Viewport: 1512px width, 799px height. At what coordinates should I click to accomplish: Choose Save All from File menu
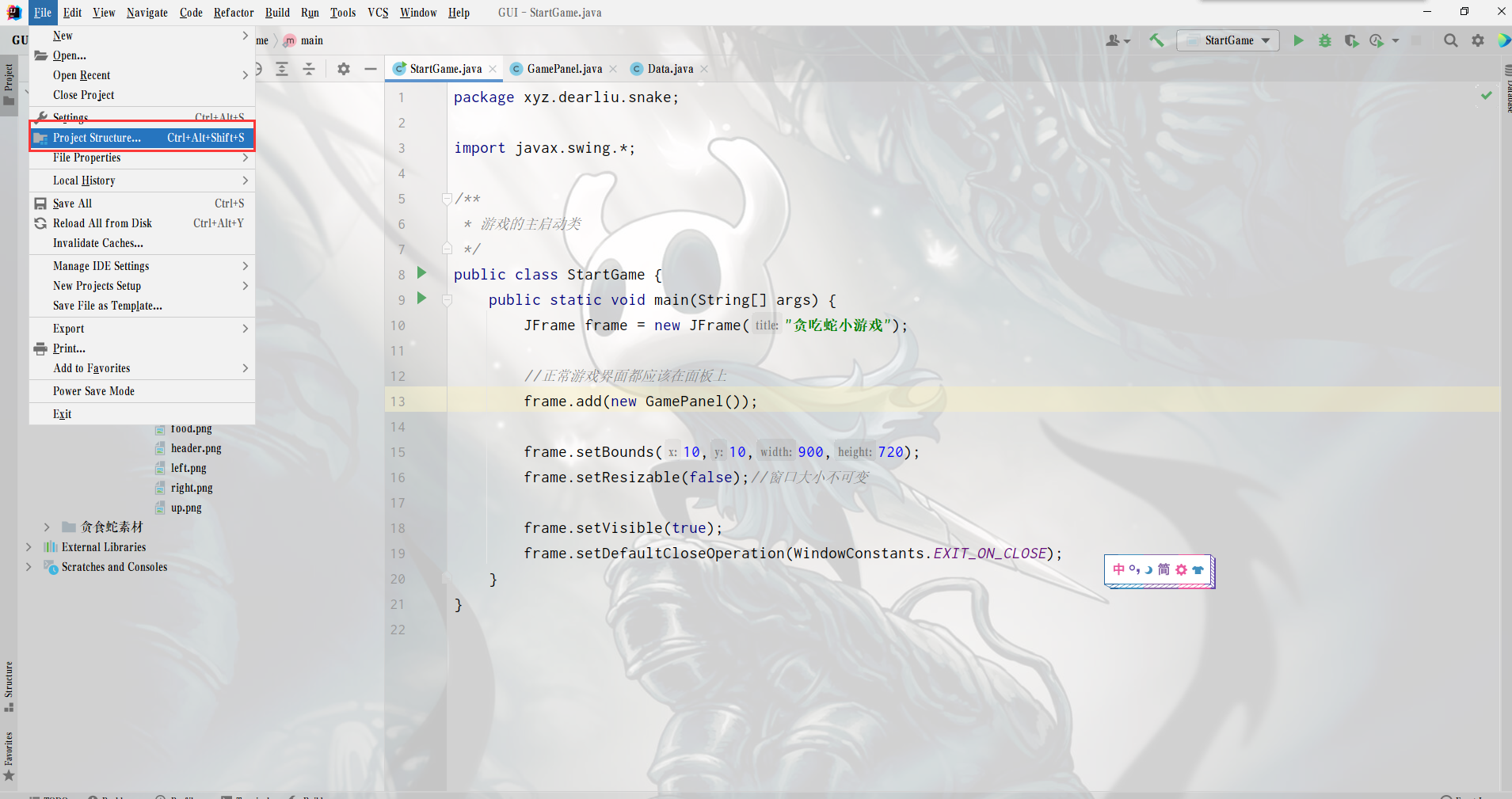(143, 204)
